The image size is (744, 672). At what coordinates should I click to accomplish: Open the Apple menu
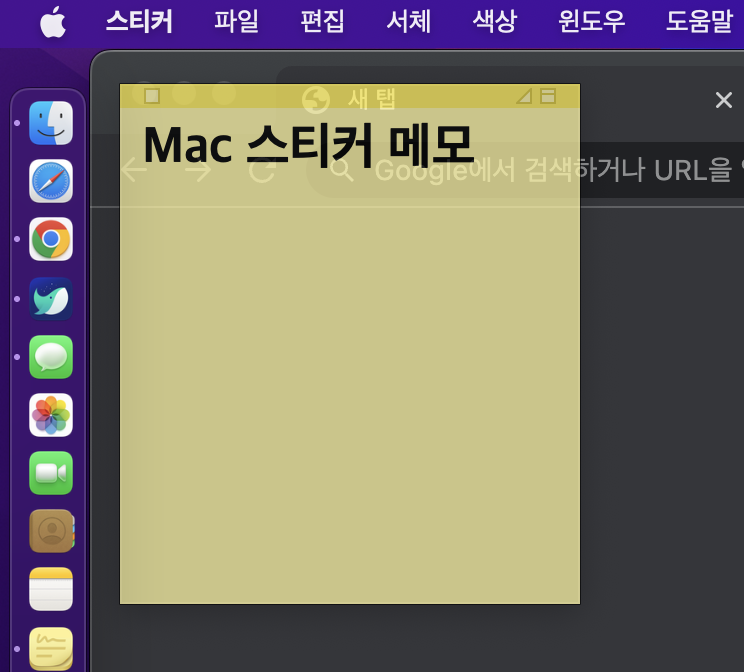pyautogui.click(x=53, y=22)
